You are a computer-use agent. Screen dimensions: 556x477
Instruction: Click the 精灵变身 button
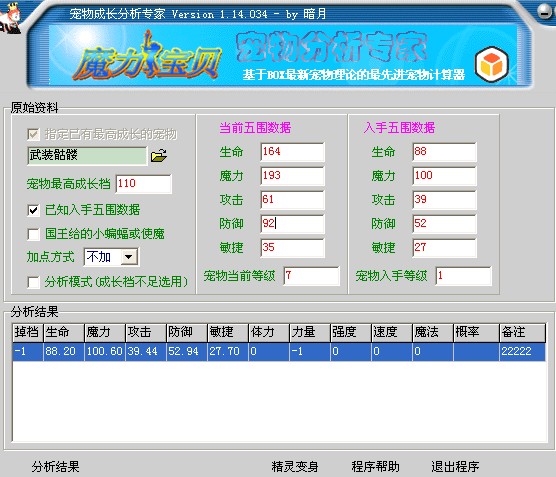295,466
